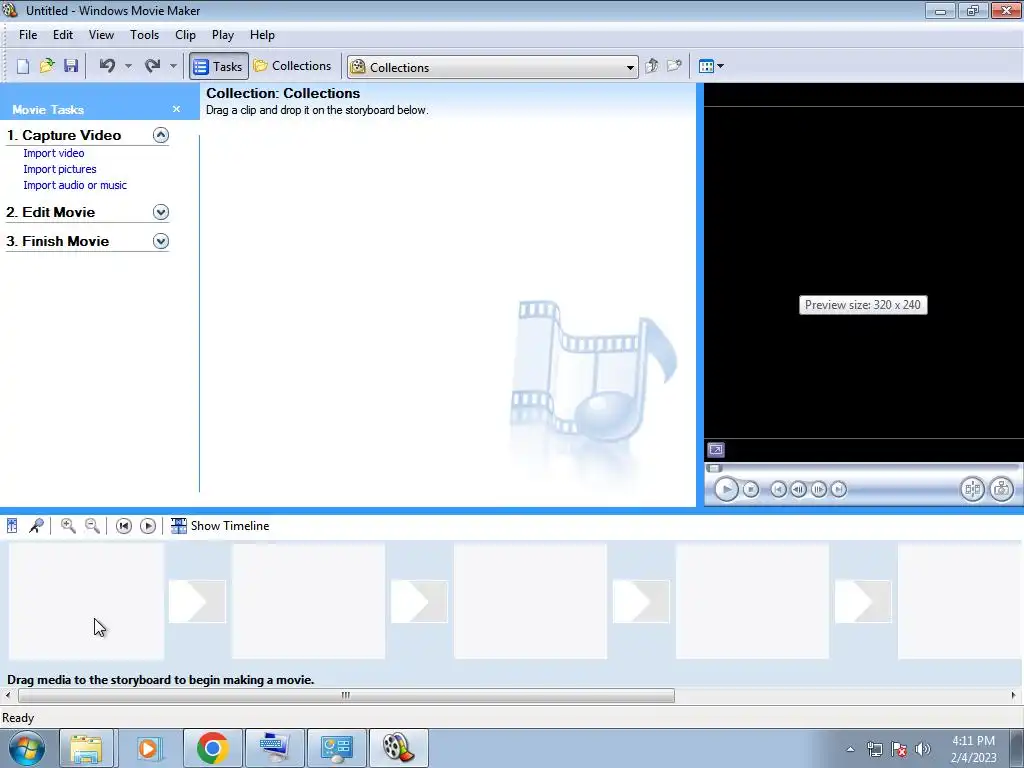The width and height of the screenshot is (1024, 768).
Task: Show hidden system tray icons
Action: [x=850, y=749]
